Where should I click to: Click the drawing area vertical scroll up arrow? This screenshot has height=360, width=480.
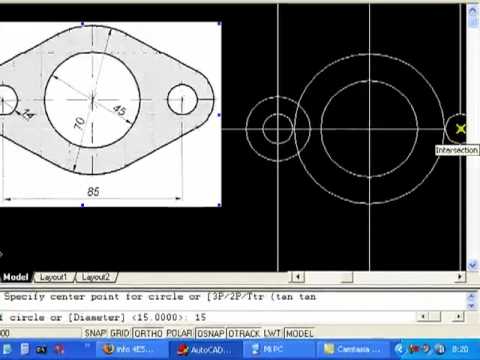pos(473,11)
